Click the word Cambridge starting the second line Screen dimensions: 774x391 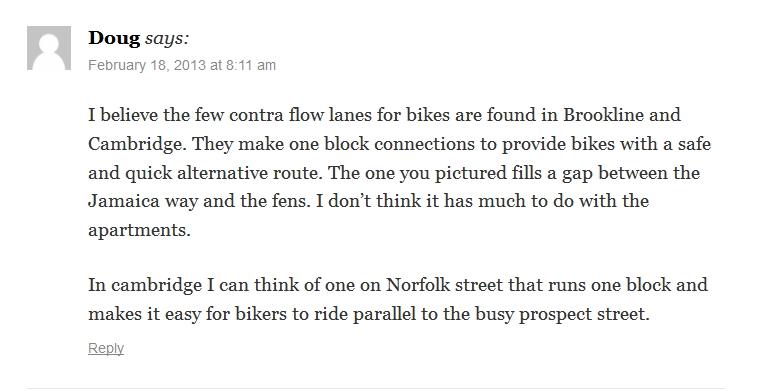click(x=137, y=144)
